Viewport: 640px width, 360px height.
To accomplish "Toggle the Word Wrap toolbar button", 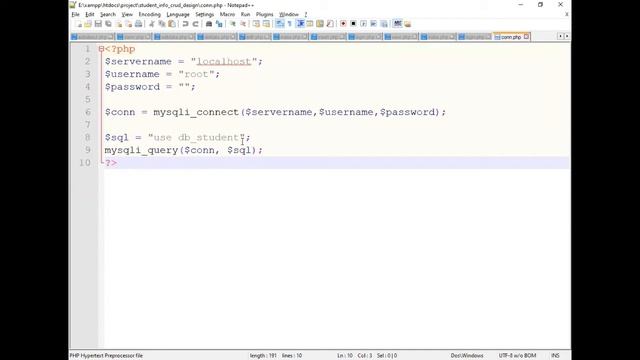I will (x=280, y=24).
